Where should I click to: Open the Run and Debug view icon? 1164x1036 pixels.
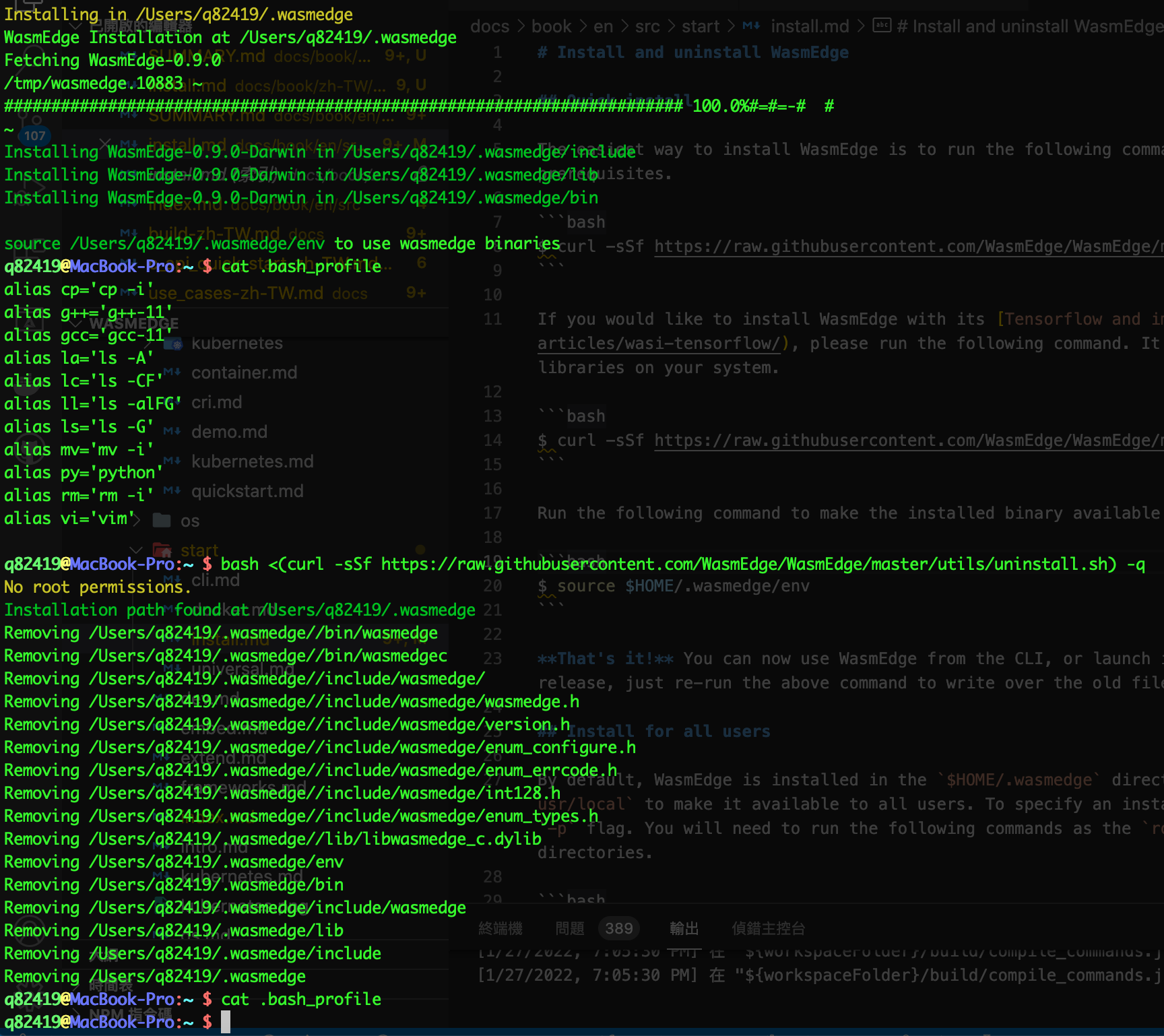[x=28, y=187]
